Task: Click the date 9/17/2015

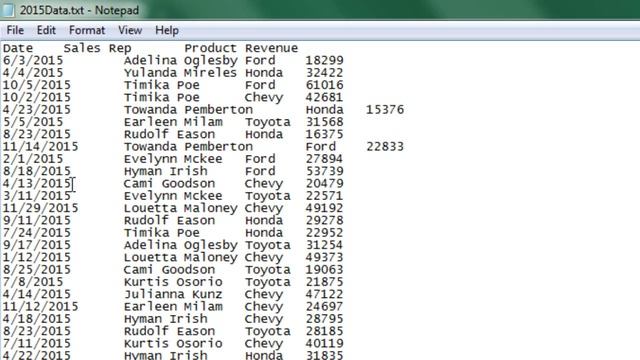Action: pos(37,245)
